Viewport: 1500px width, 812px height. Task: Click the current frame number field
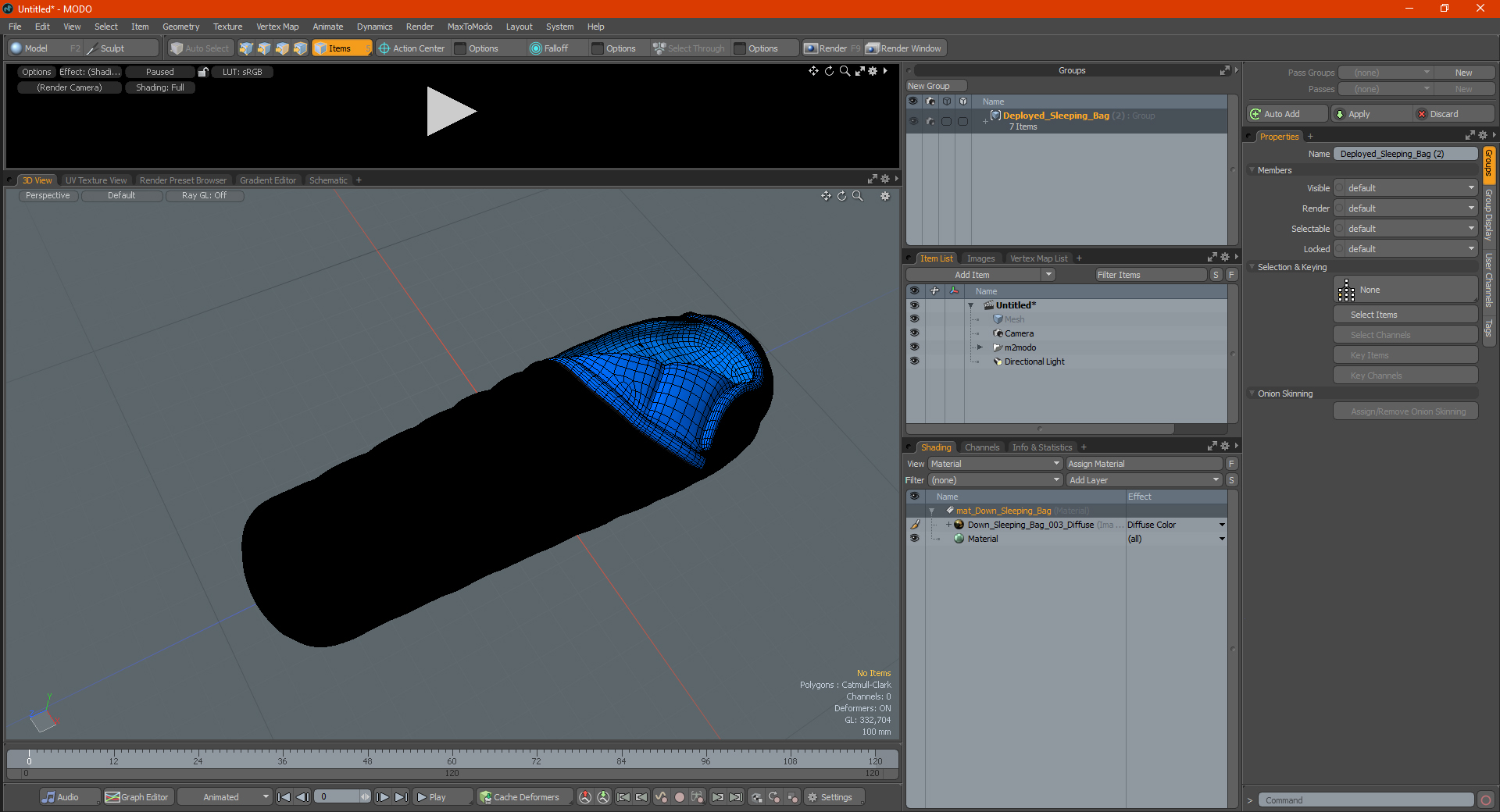coord(337,797)
